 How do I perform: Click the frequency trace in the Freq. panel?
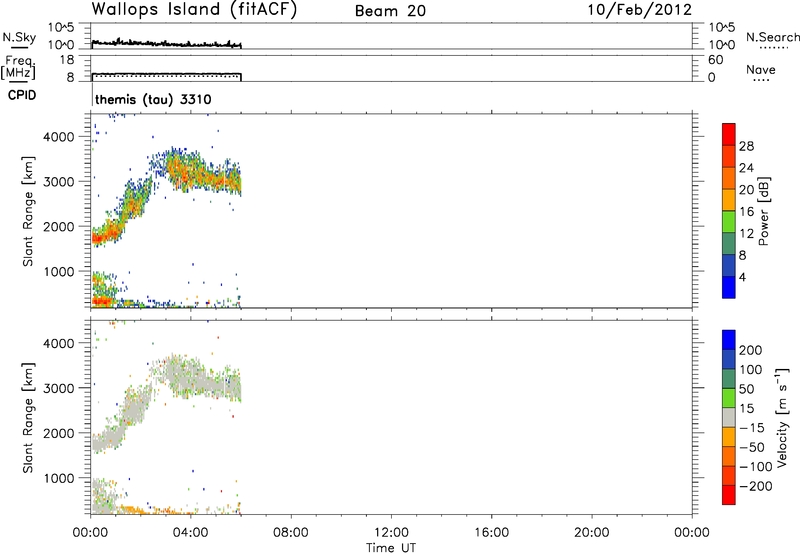click(x=166, y=74)
